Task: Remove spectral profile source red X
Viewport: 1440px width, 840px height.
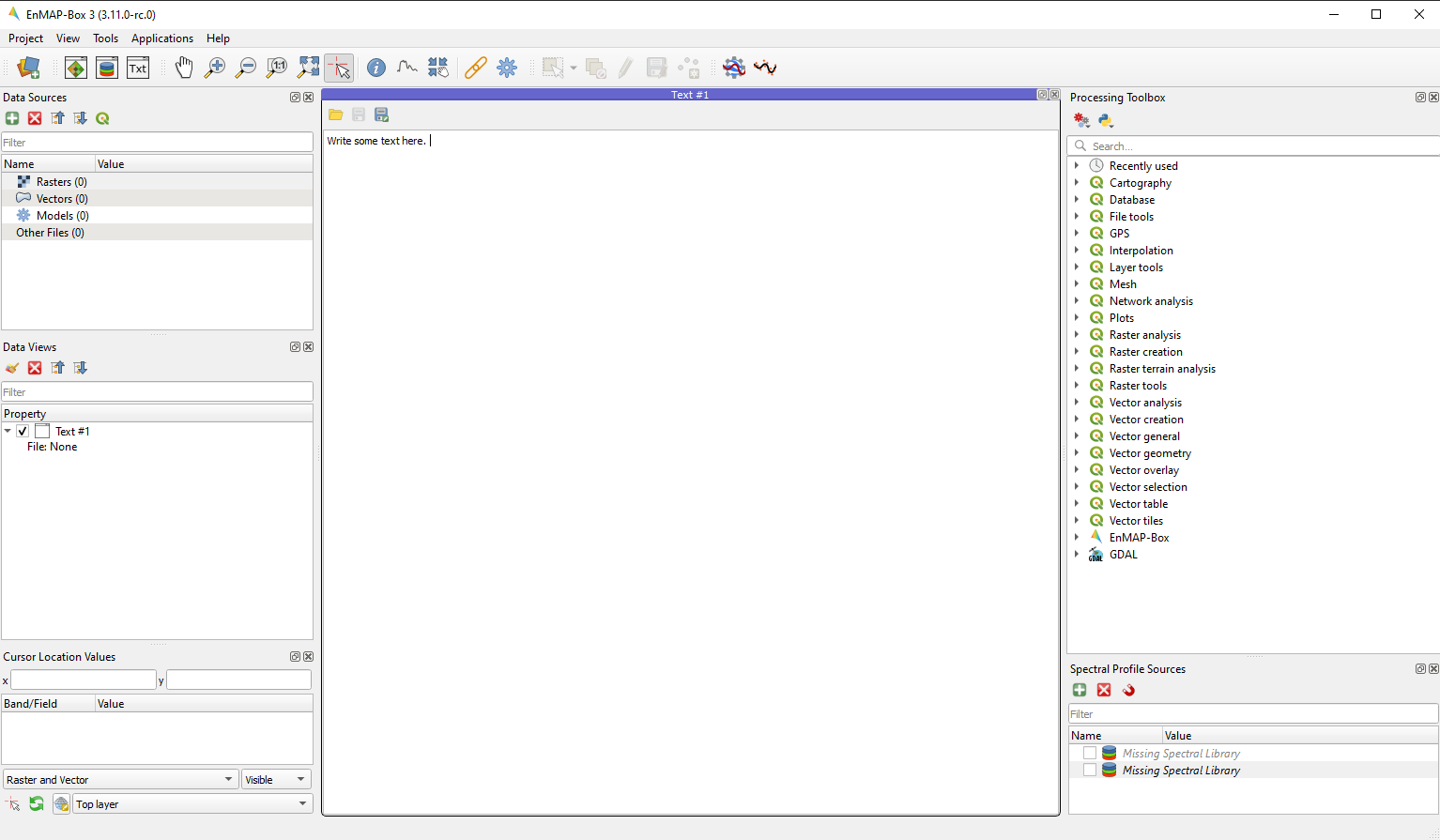Action: click(1104, 690)
